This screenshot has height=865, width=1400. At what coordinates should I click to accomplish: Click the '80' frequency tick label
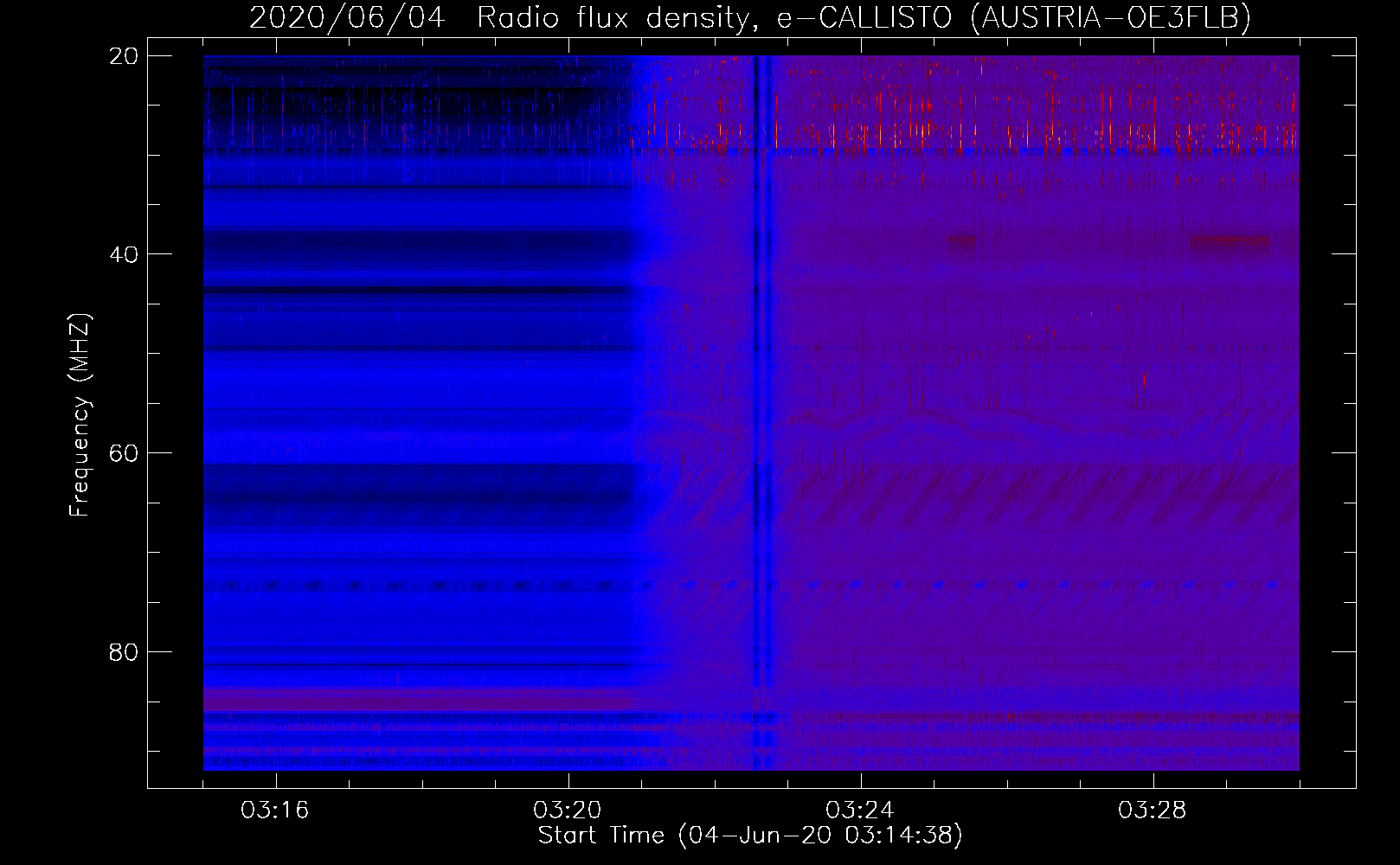124,651
